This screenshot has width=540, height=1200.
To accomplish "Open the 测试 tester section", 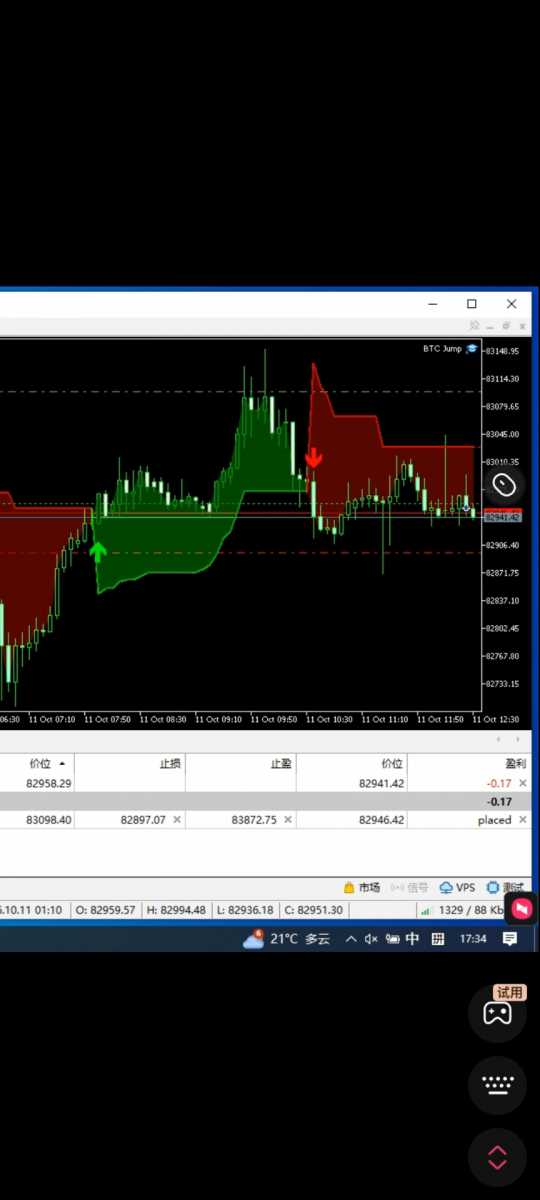I will click(505, 887).
